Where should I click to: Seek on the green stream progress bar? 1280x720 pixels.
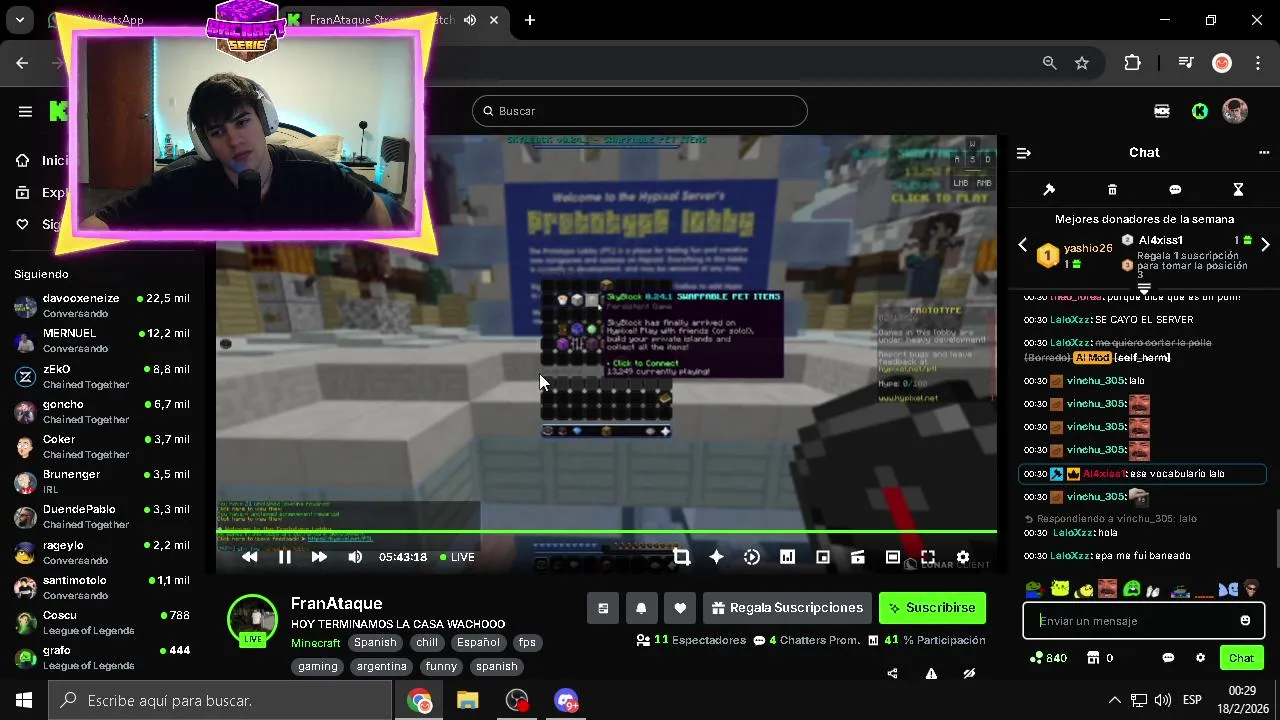tap(606, 531)
